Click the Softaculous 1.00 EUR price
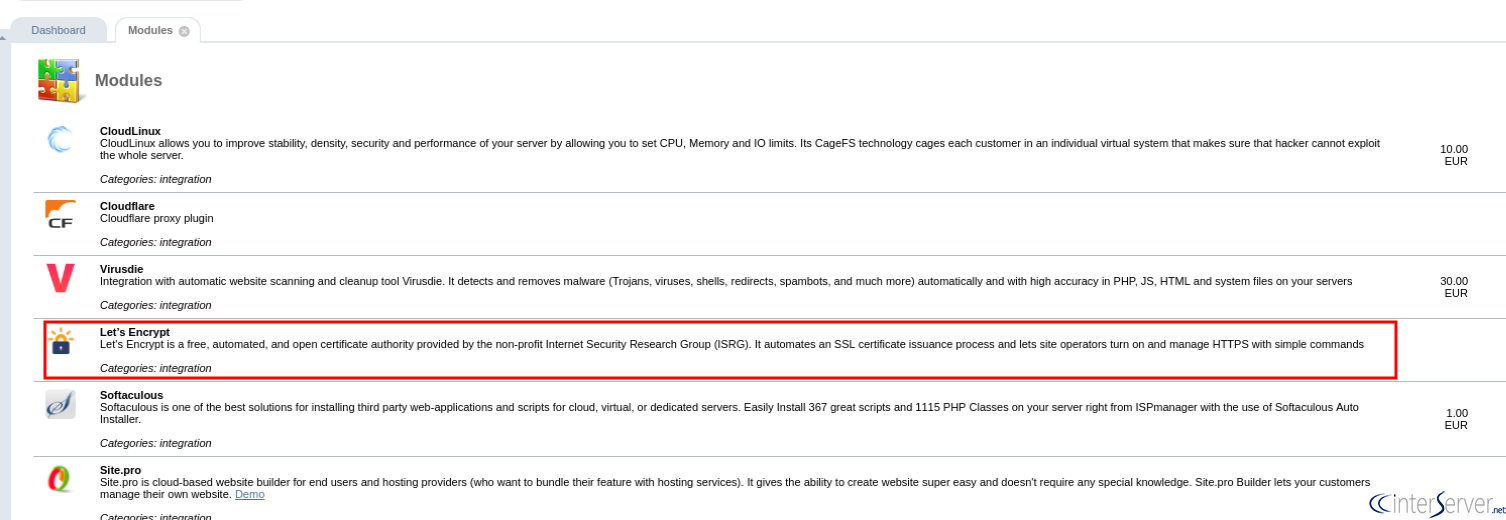 [1456, 419]
